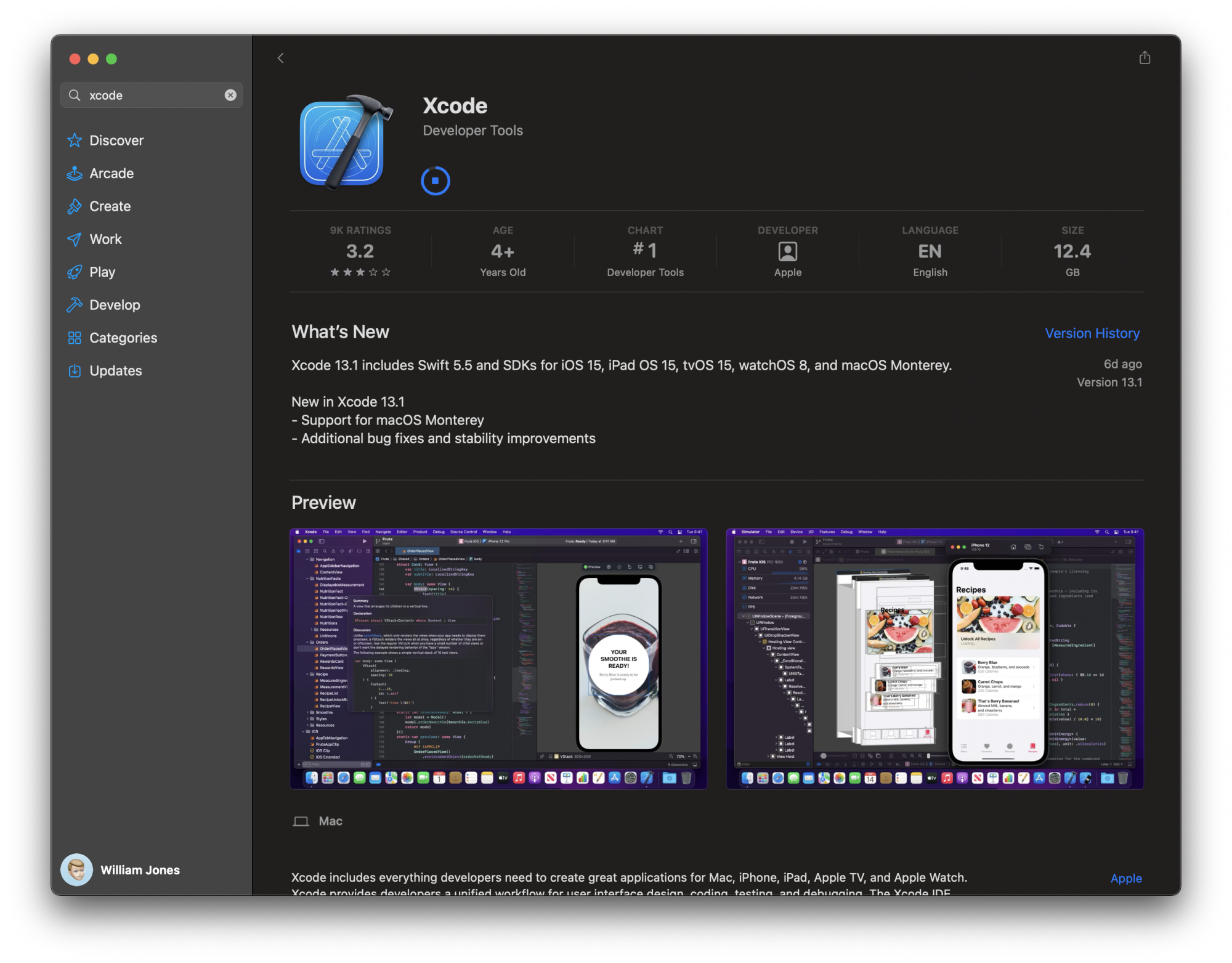Select Develop in the sidebar

115,305
